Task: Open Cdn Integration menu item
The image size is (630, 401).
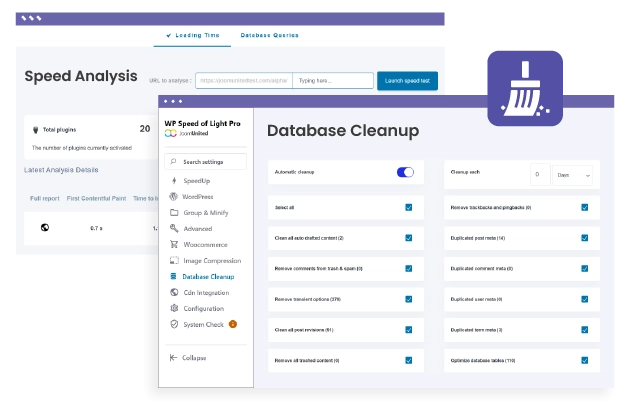Action: (x=206, y=293)
